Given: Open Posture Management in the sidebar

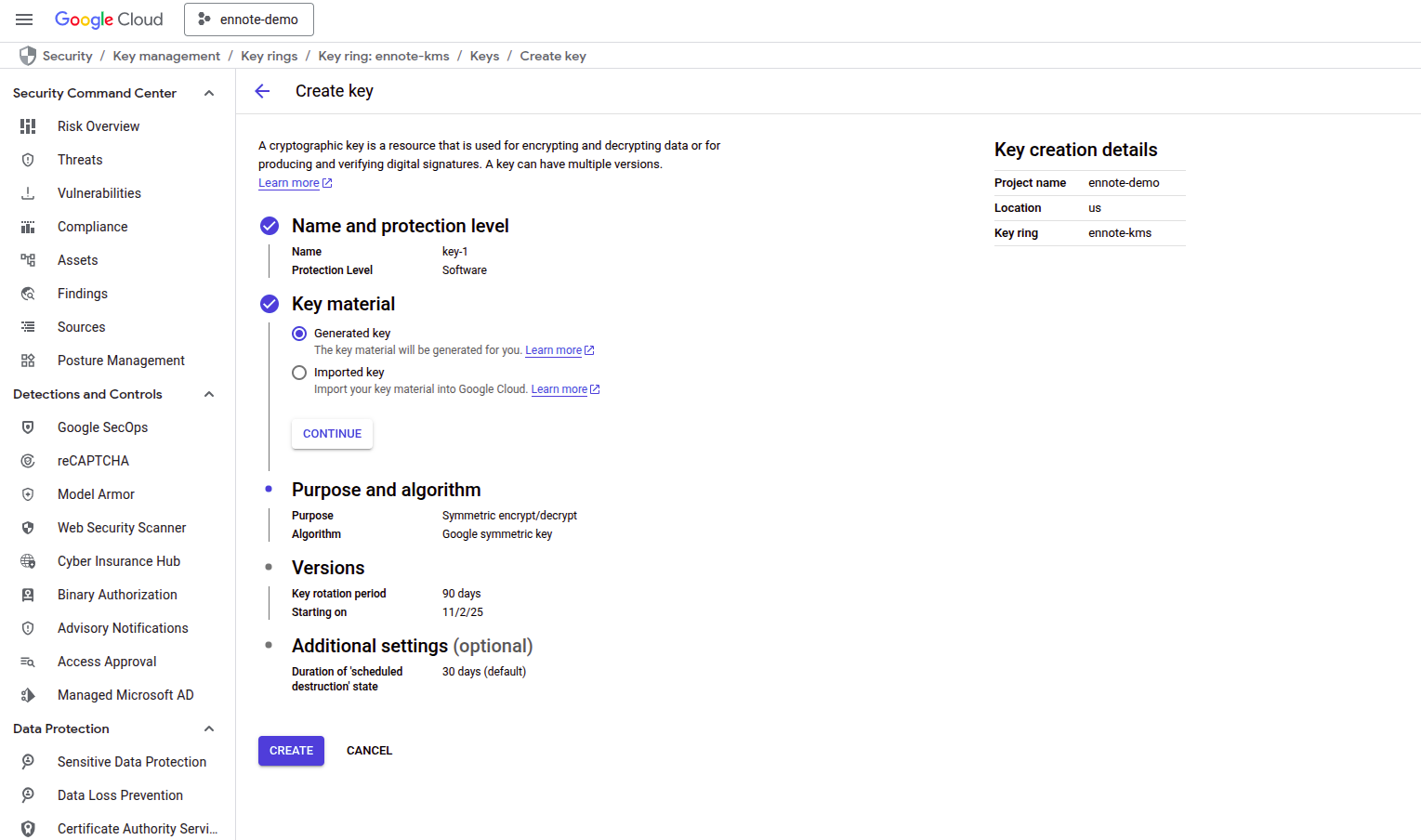Looking at the screenshot, I should click(x=121, y=361).
